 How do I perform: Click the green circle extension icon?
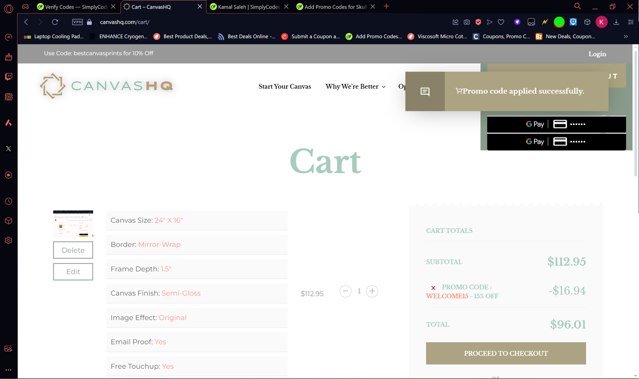click(x=559, y=22)
